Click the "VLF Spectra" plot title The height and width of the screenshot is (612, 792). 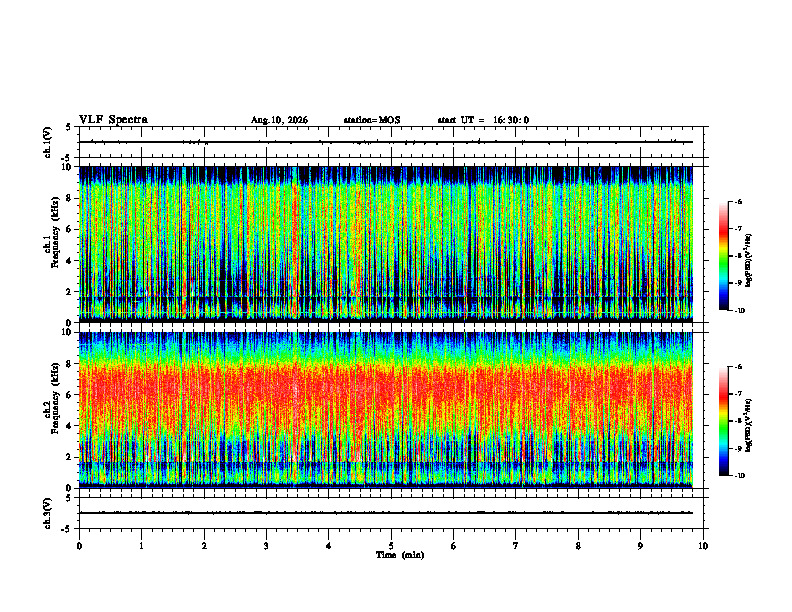[x=113, y=120]
